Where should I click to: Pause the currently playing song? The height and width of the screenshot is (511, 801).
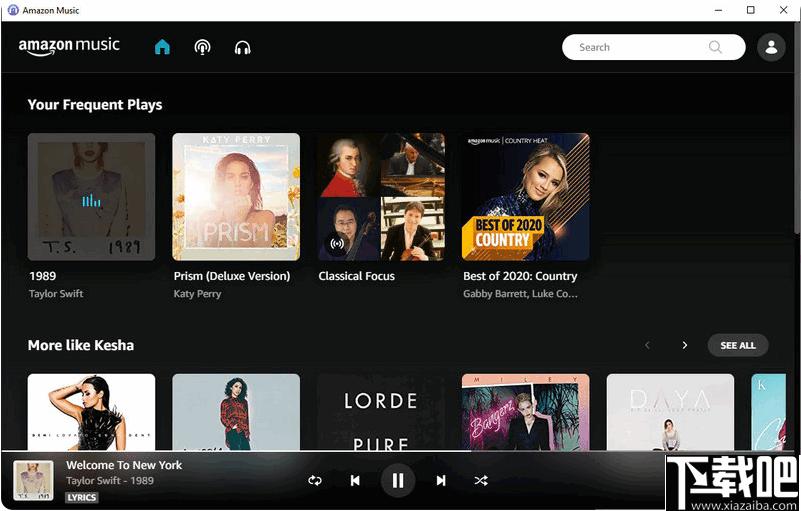(x=398, y=480)
